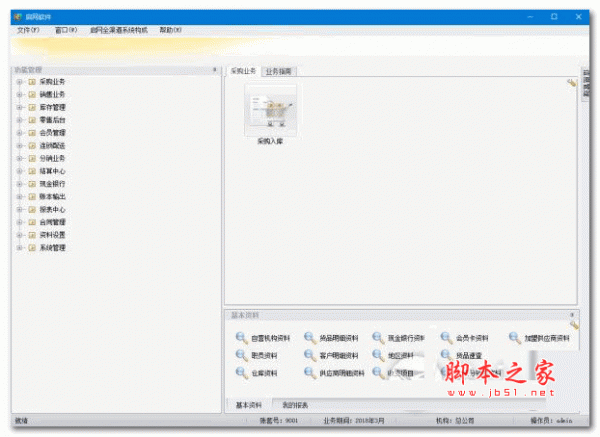
Task: Select the 分销业务 tree label
Action: [x=52, y=158]
